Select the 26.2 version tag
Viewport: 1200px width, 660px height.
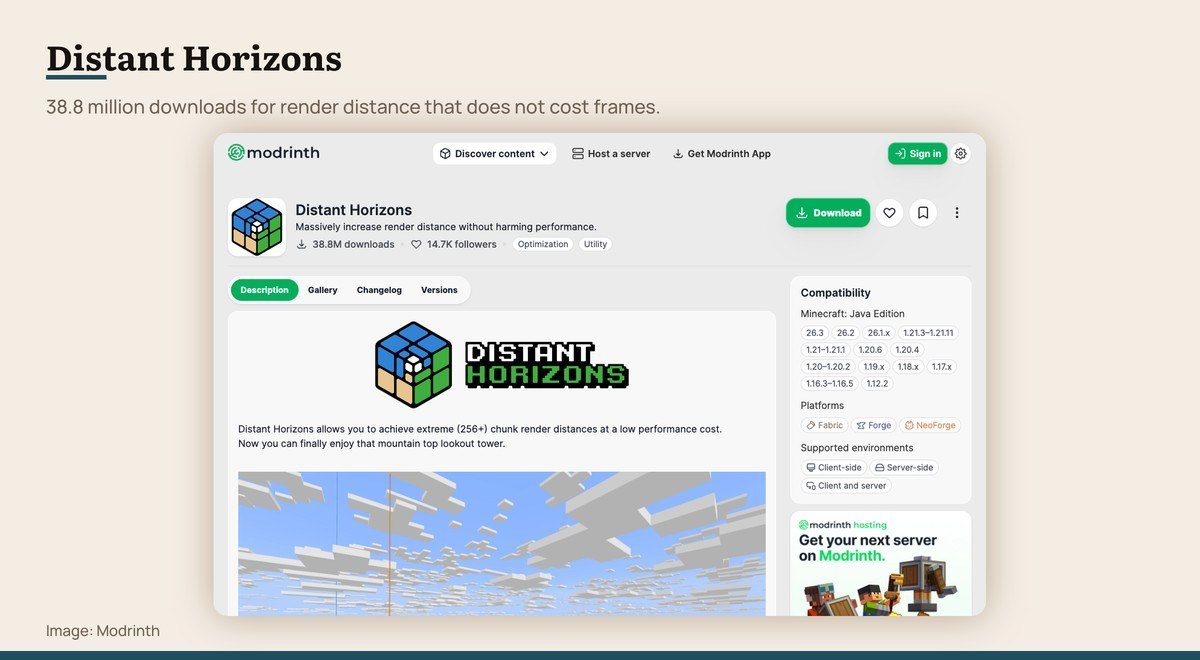point(845,333)
